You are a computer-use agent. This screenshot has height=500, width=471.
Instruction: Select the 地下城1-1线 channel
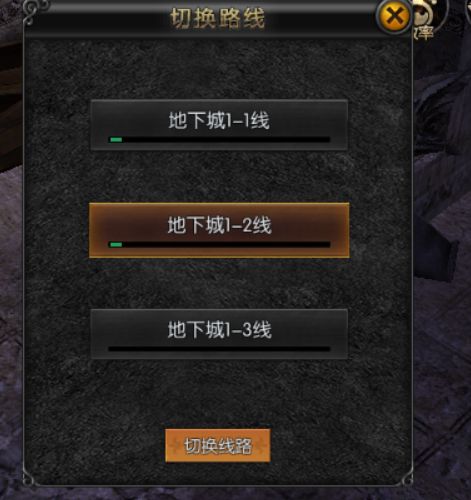(x=219, y=125)
